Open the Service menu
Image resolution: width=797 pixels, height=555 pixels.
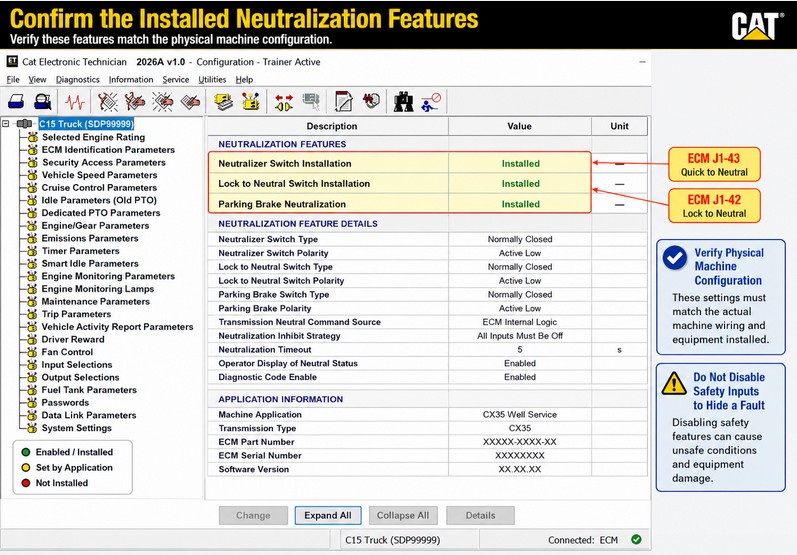[x=175, y=79]
